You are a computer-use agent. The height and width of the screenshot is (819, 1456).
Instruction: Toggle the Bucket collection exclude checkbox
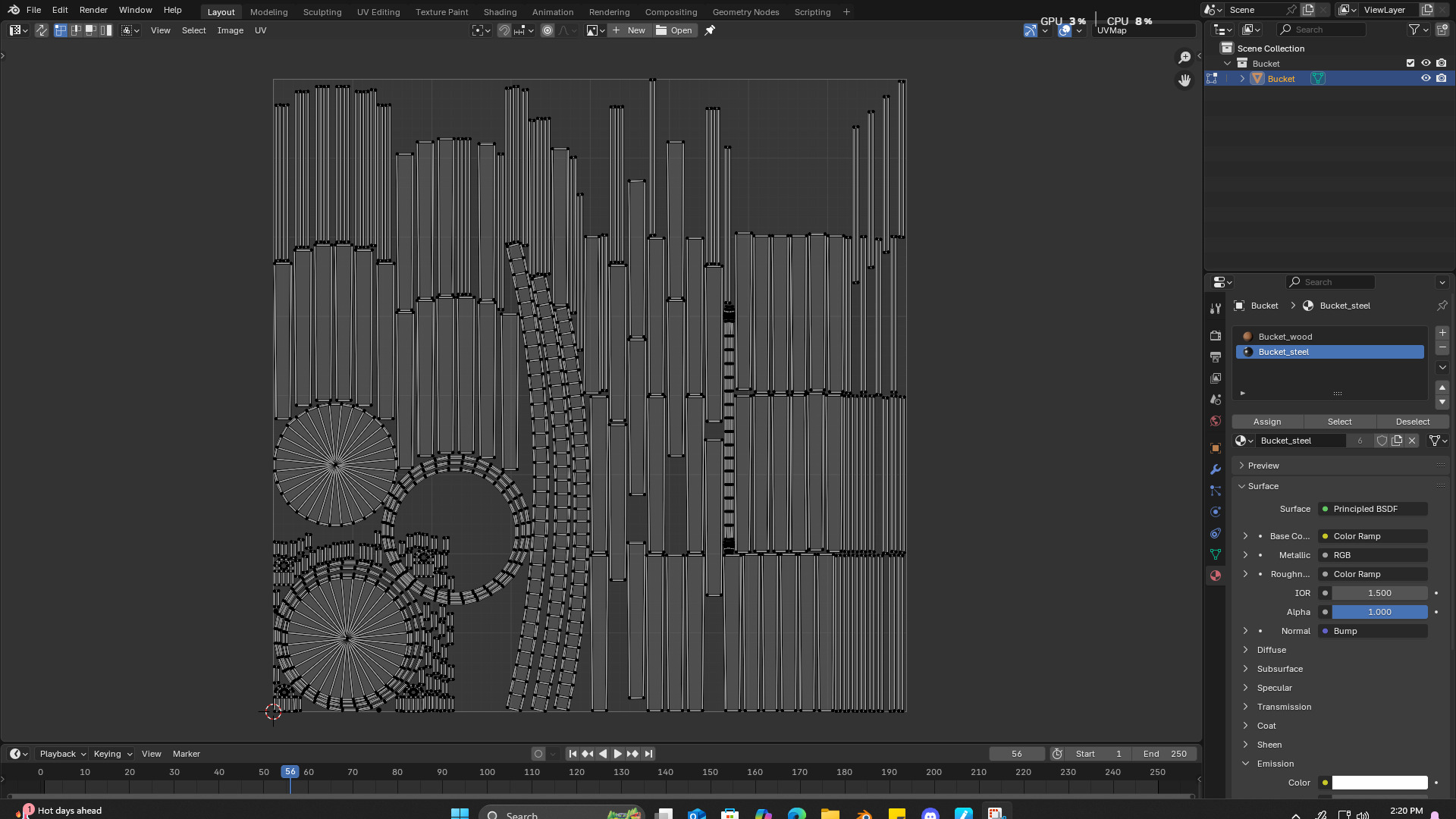(x=1410, y=64)
